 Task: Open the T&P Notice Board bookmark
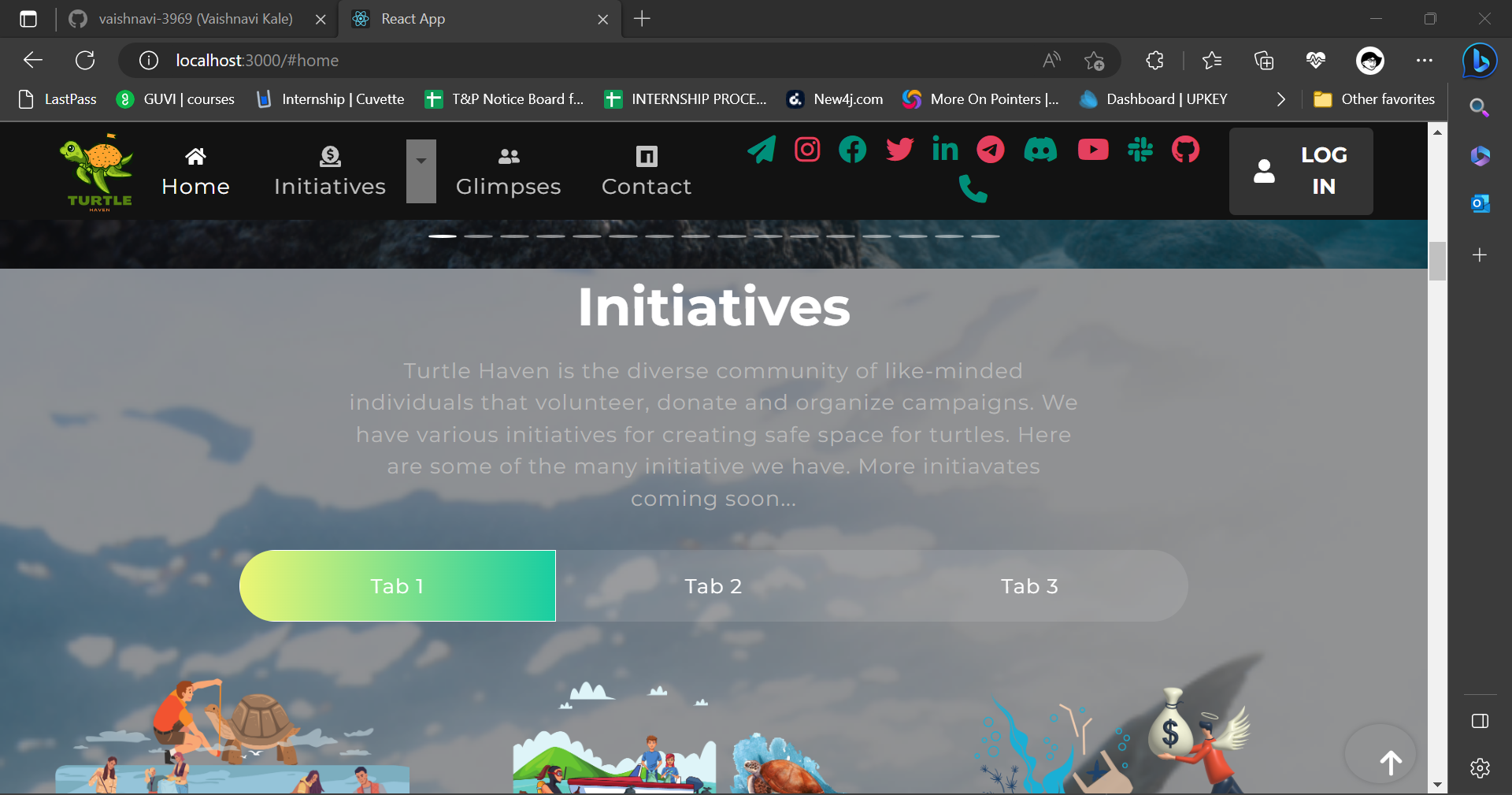pos(505,99)
